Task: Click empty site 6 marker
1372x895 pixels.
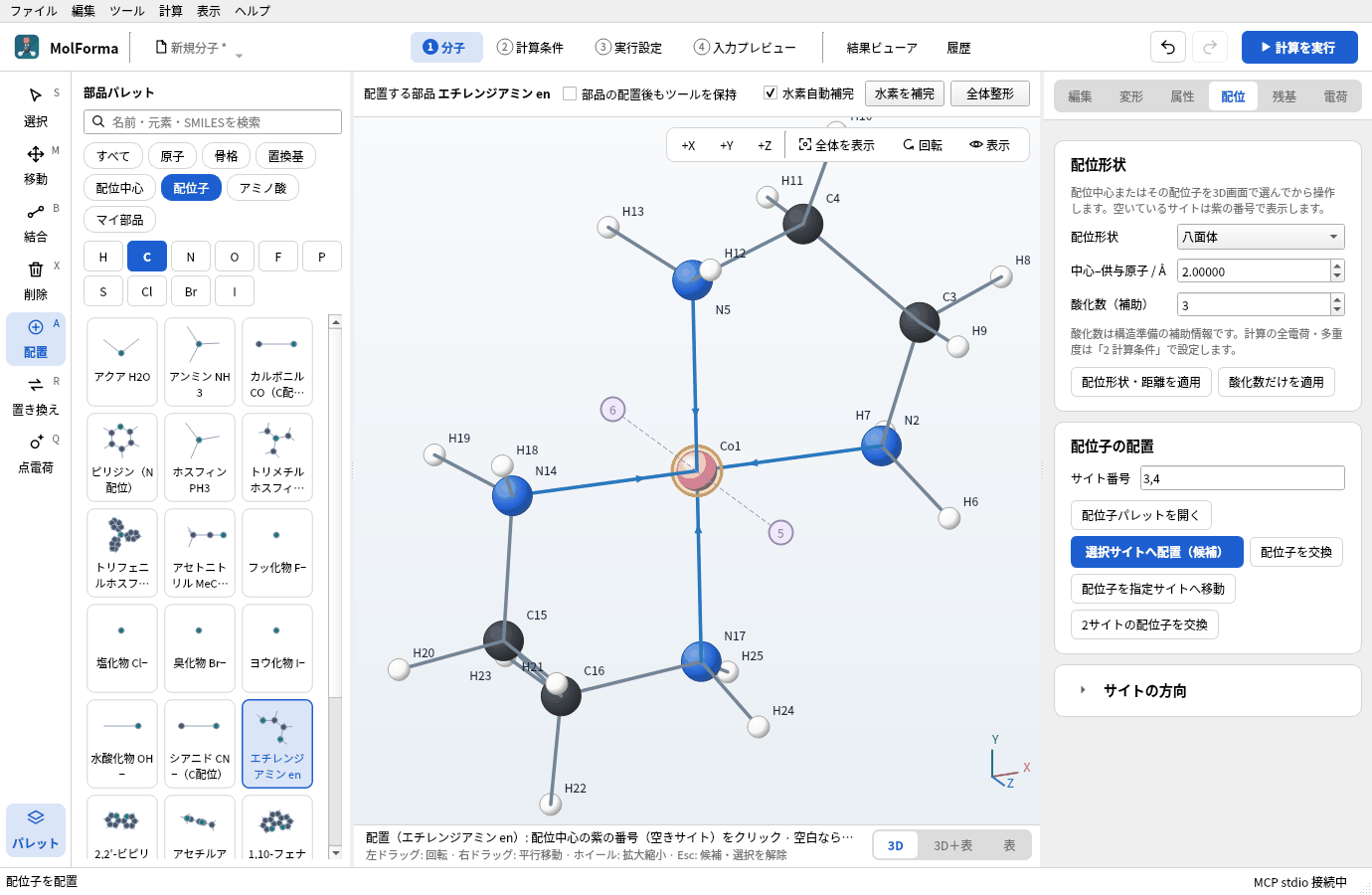Action: pos(612,410)
